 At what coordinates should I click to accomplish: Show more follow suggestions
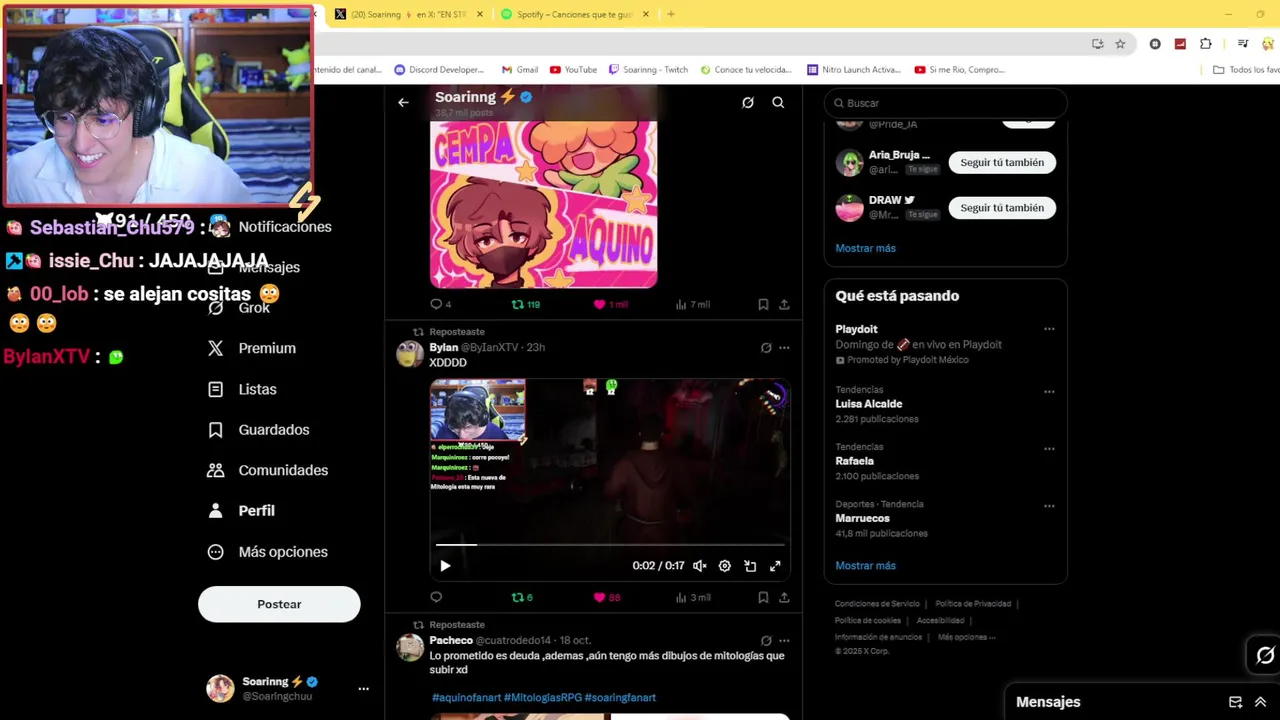click(866, 248)
